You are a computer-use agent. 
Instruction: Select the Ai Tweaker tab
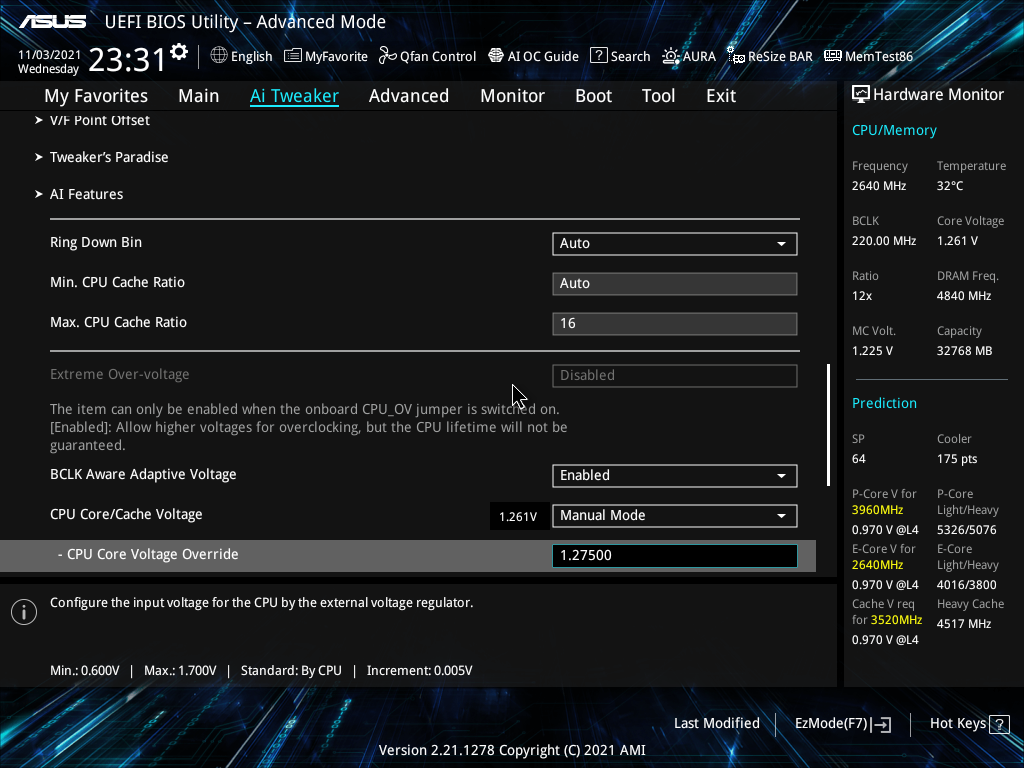point(294,96)
